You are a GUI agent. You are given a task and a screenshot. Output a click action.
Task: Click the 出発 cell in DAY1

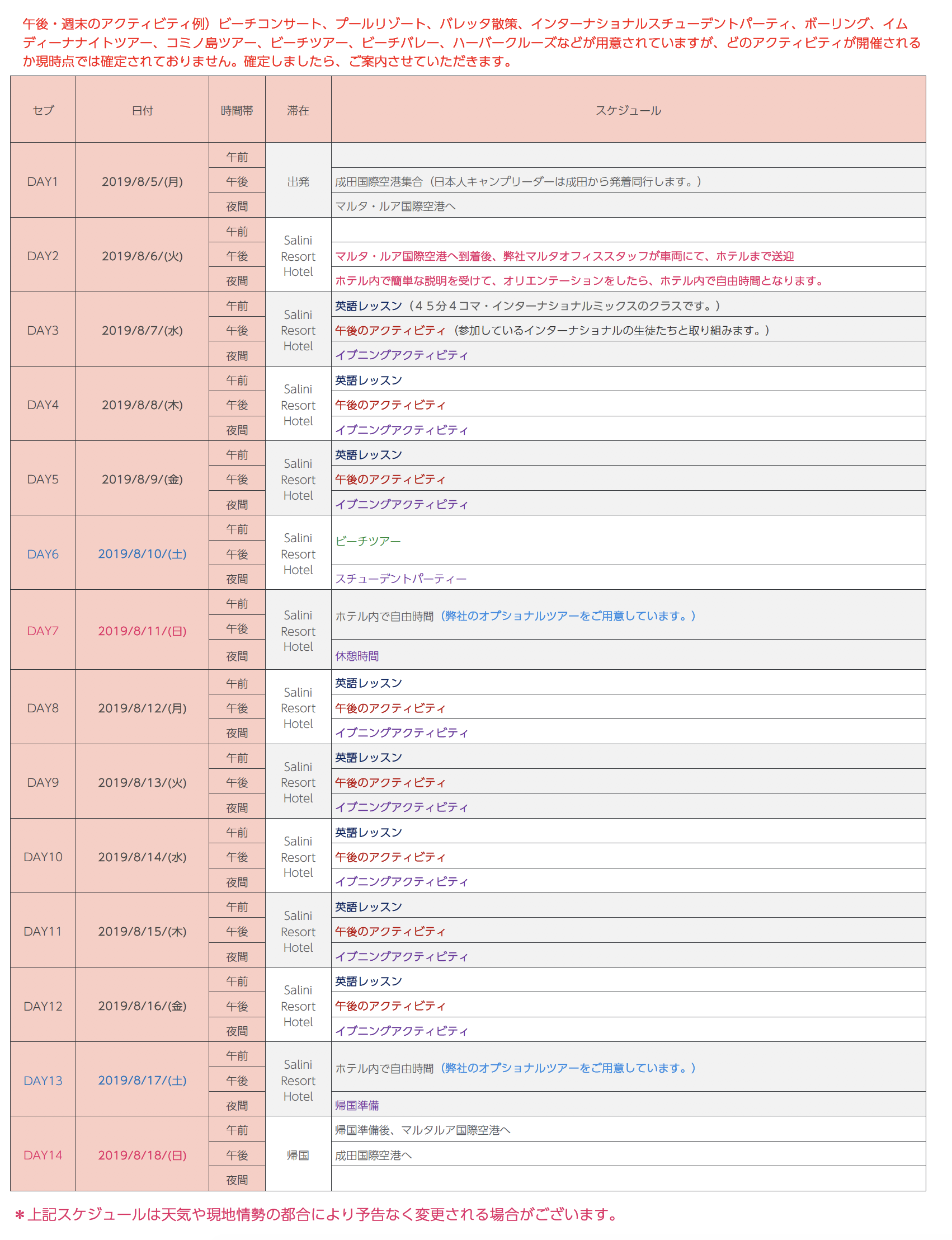pos(298,182)
